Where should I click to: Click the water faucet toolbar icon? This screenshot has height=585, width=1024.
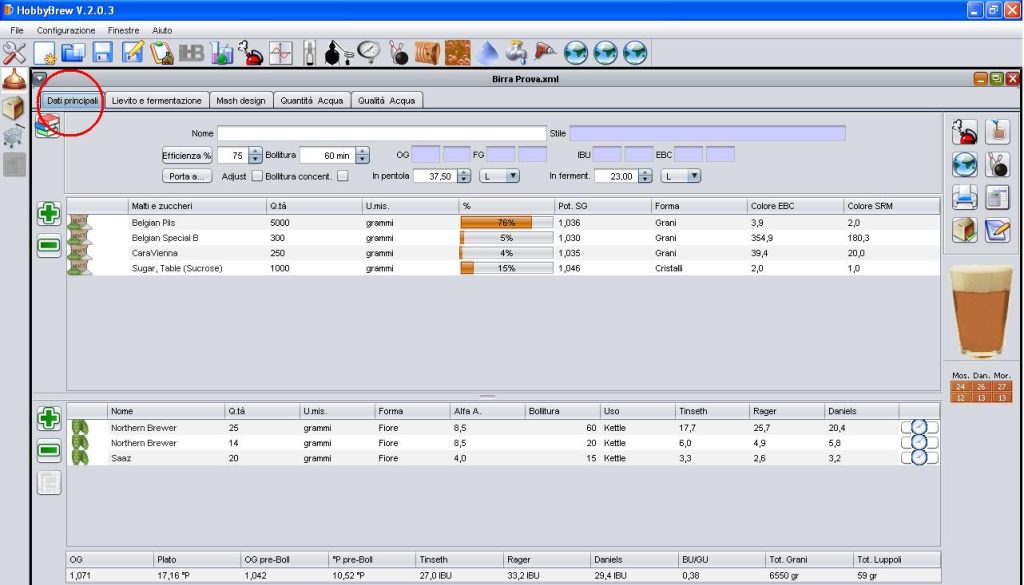516,53
